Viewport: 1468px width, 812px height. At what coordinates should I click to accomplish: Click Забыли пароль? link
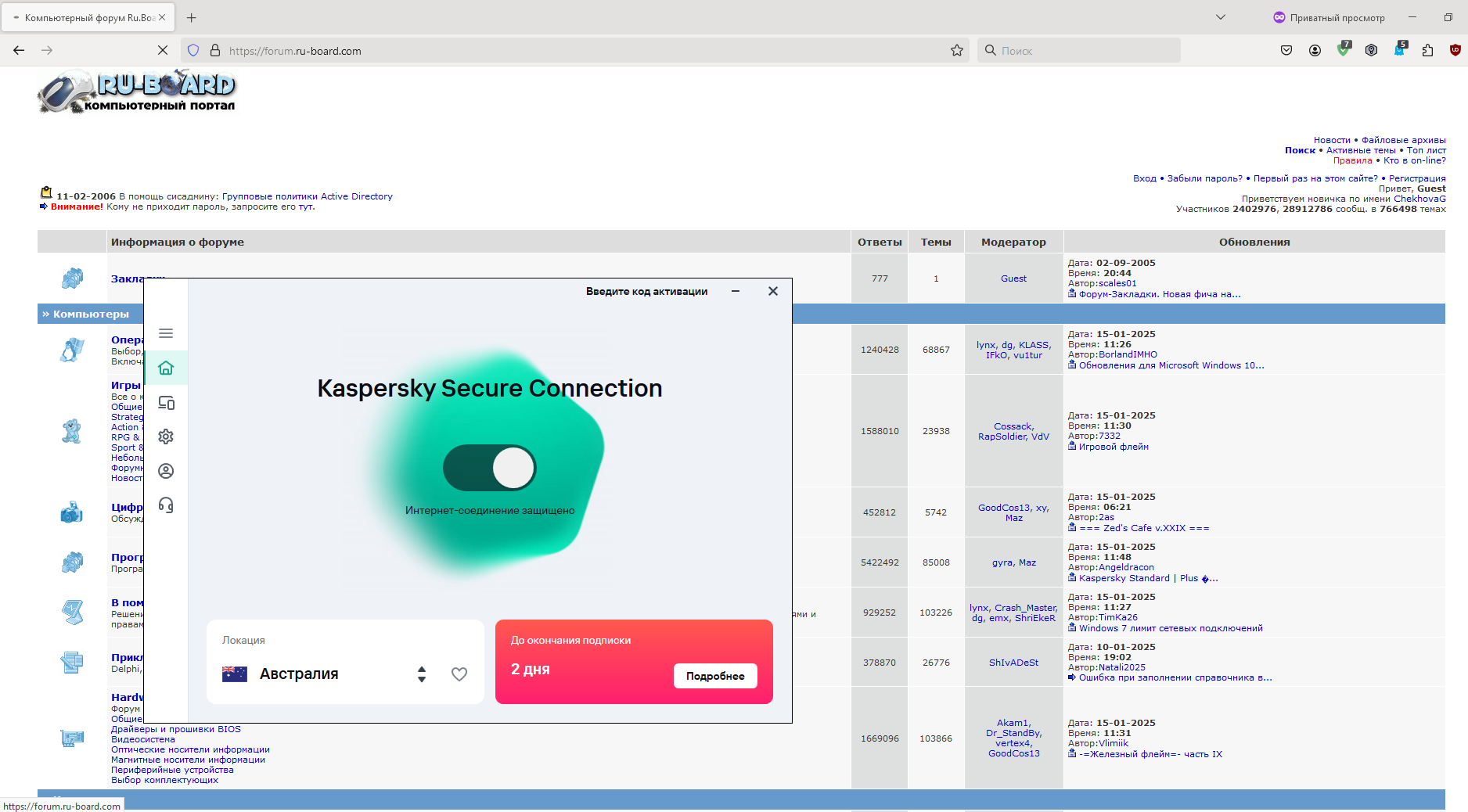[1204, 178]
